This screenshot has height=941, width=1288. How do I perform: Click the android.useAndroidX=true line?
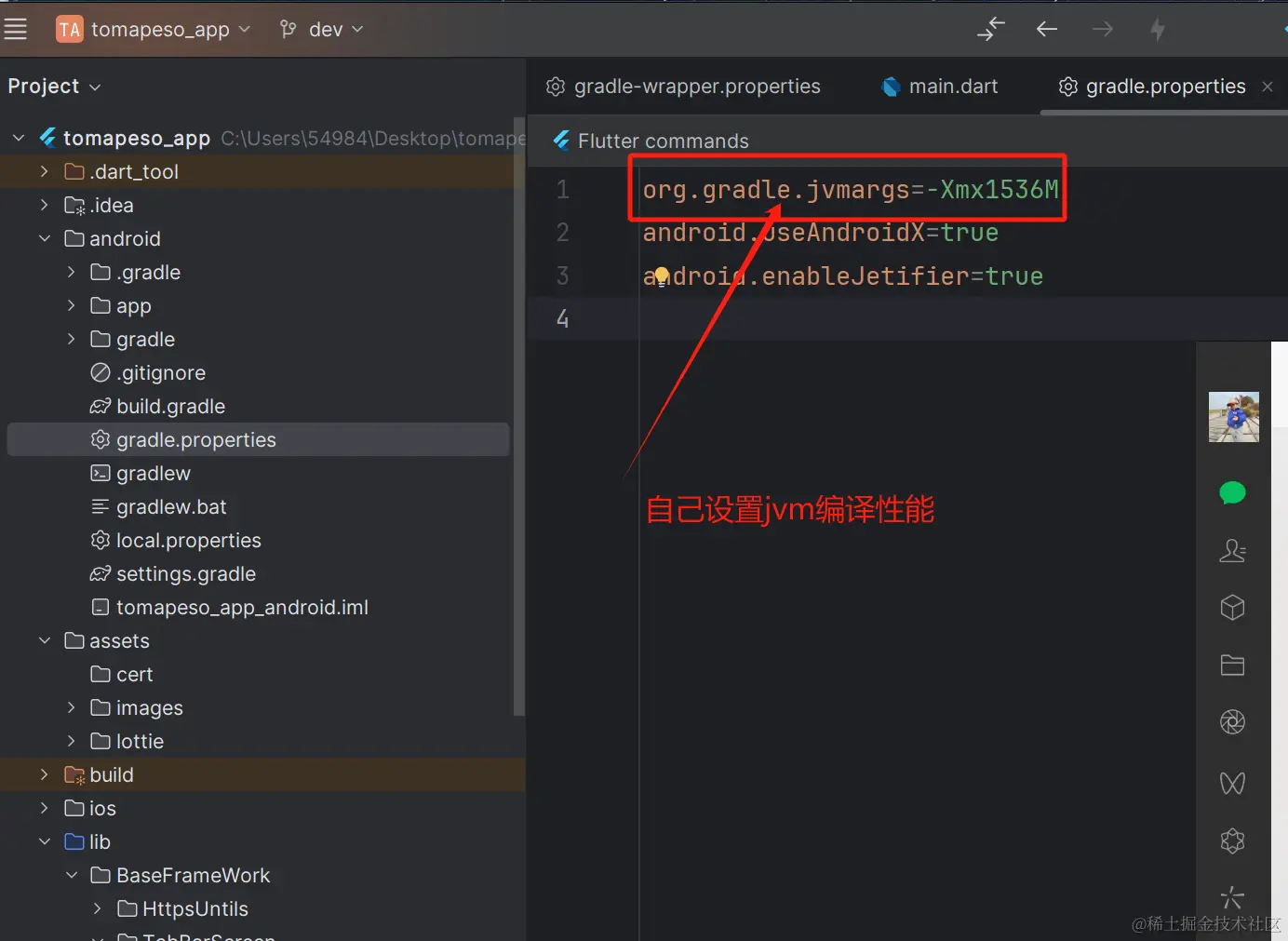coord(820,233)
